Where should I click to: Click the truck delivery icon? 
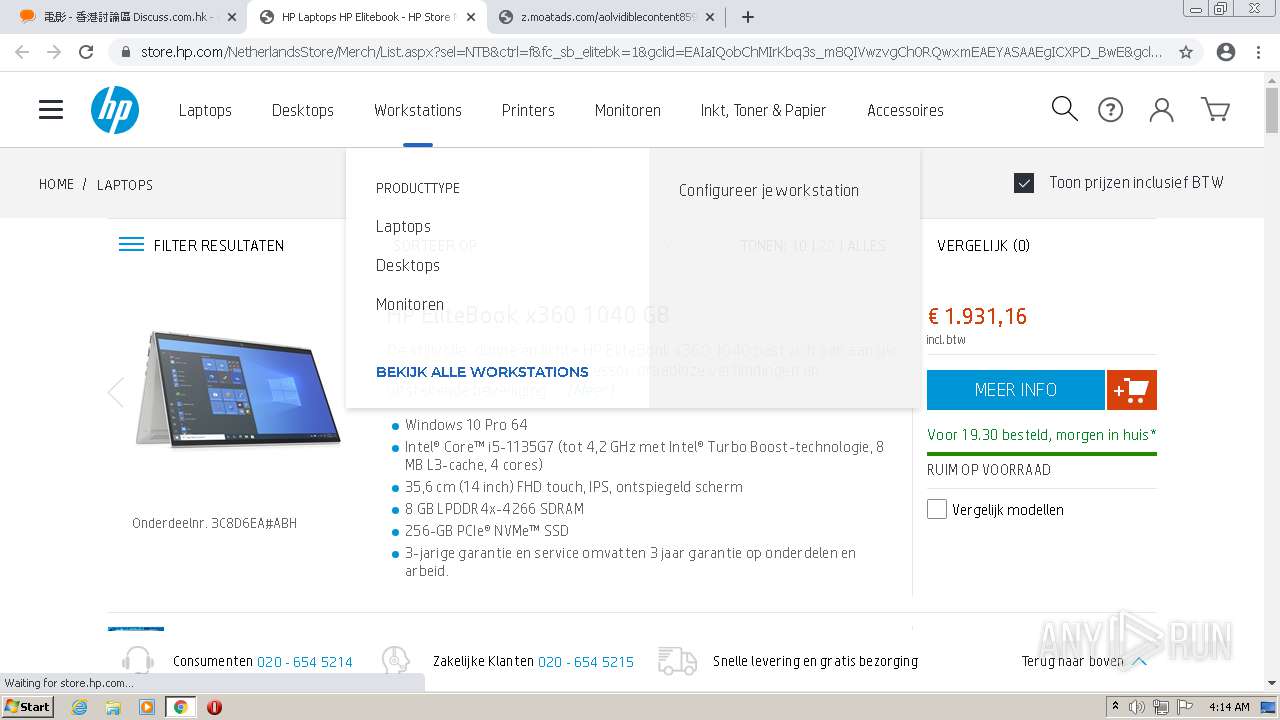point(677,661)
